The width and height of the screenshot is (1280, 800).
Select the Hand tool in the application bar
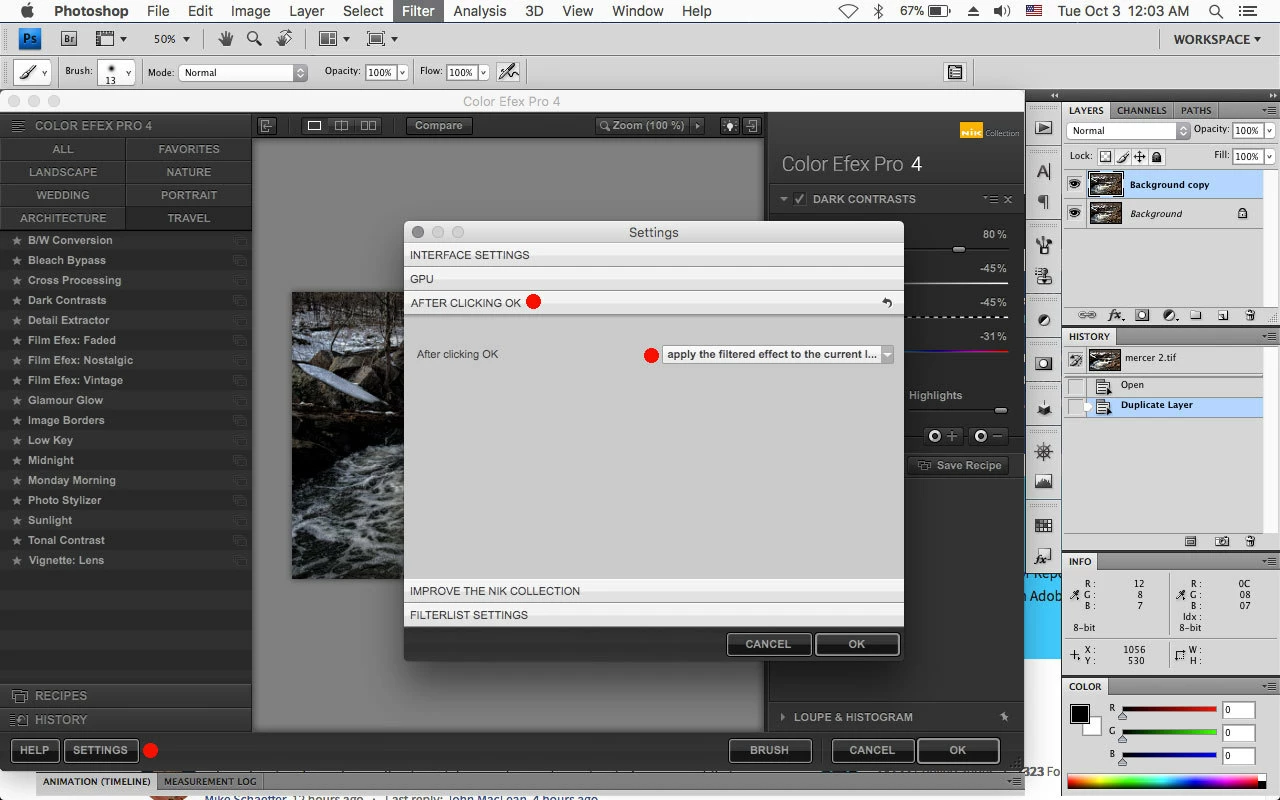(x=225, y=39)
